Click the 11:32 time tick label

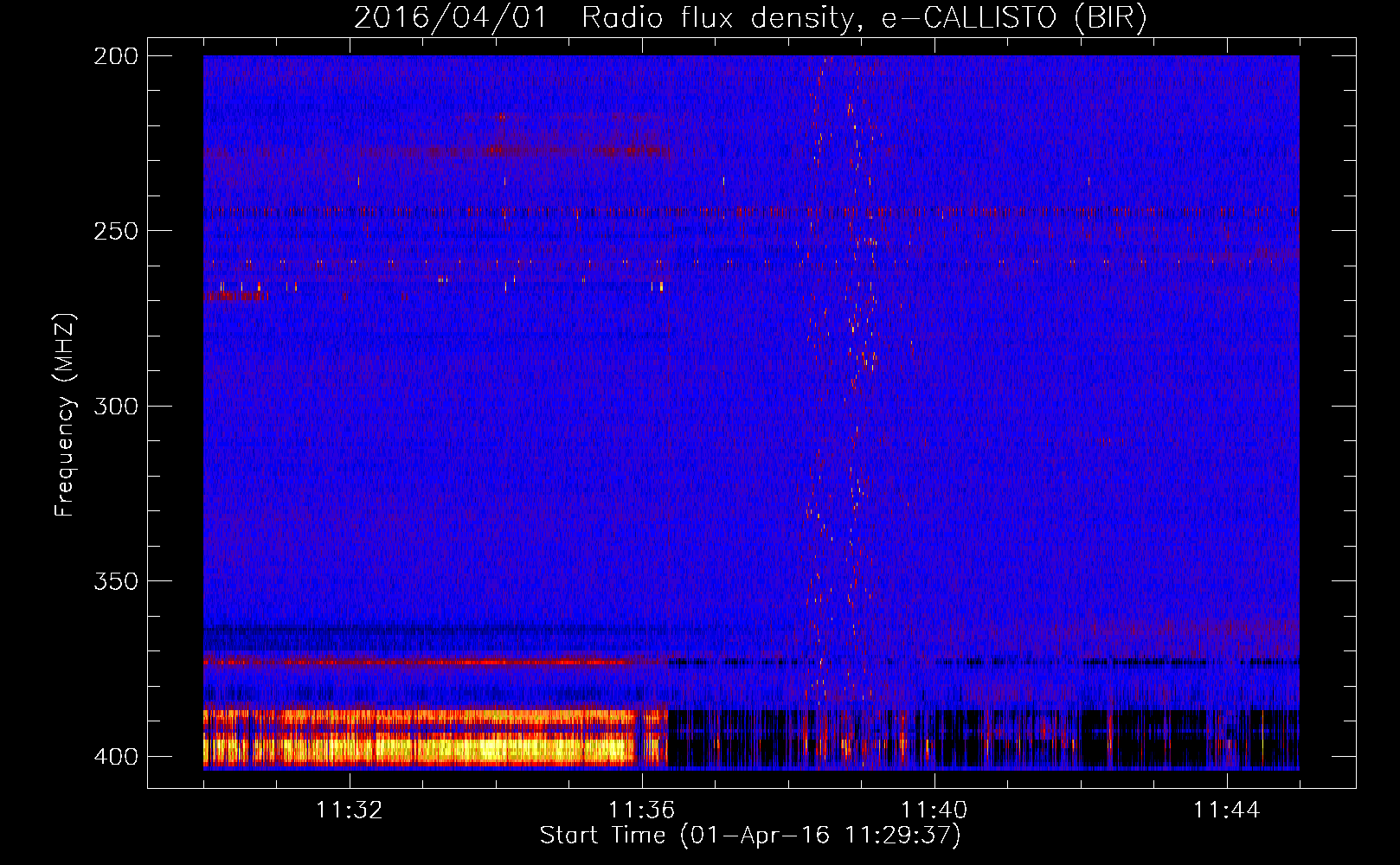(x=350, y=810)
